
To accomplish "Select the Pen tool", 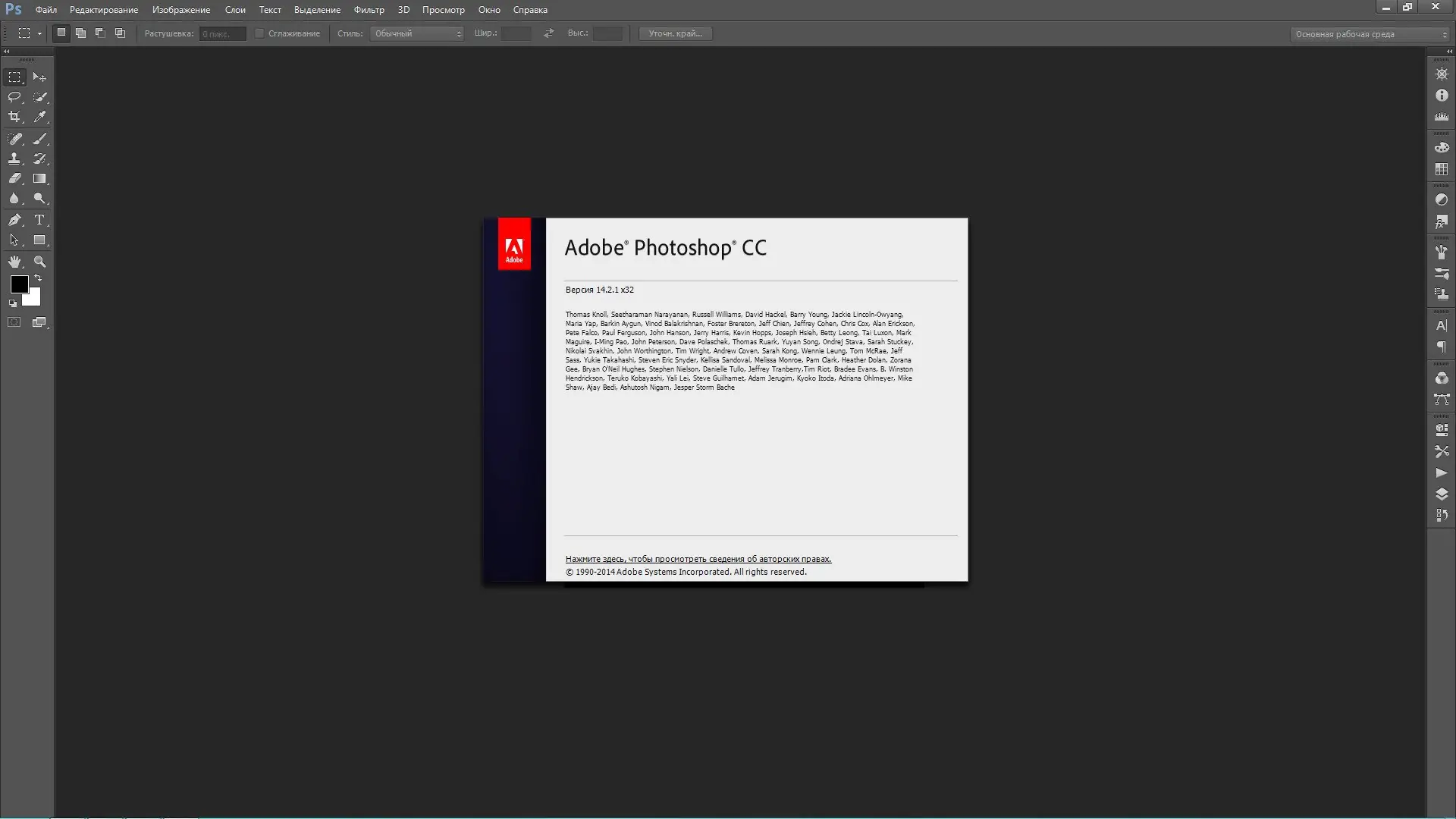I will pyautogui.click(x=14, y=220).
